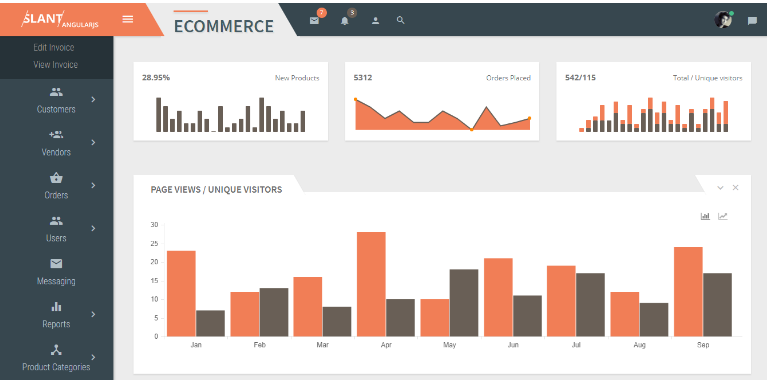The width and height of the screenshot is (767, 382).
Task: Open the chat bubble icon at top right
Action: coord(752,21)
